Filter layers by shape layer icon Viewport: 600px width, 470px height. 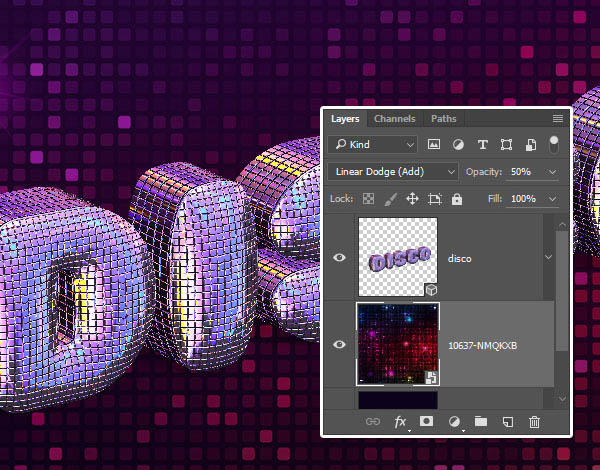[x=507, y=145]
